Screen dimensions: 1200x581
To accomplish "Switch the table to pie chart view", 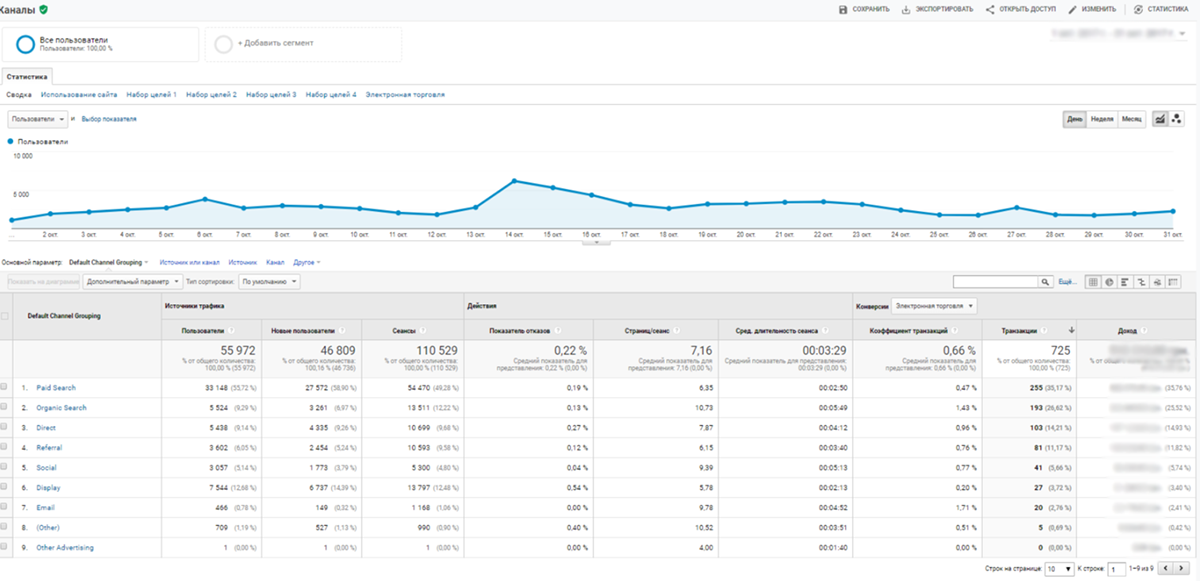I will point(1109,282).
